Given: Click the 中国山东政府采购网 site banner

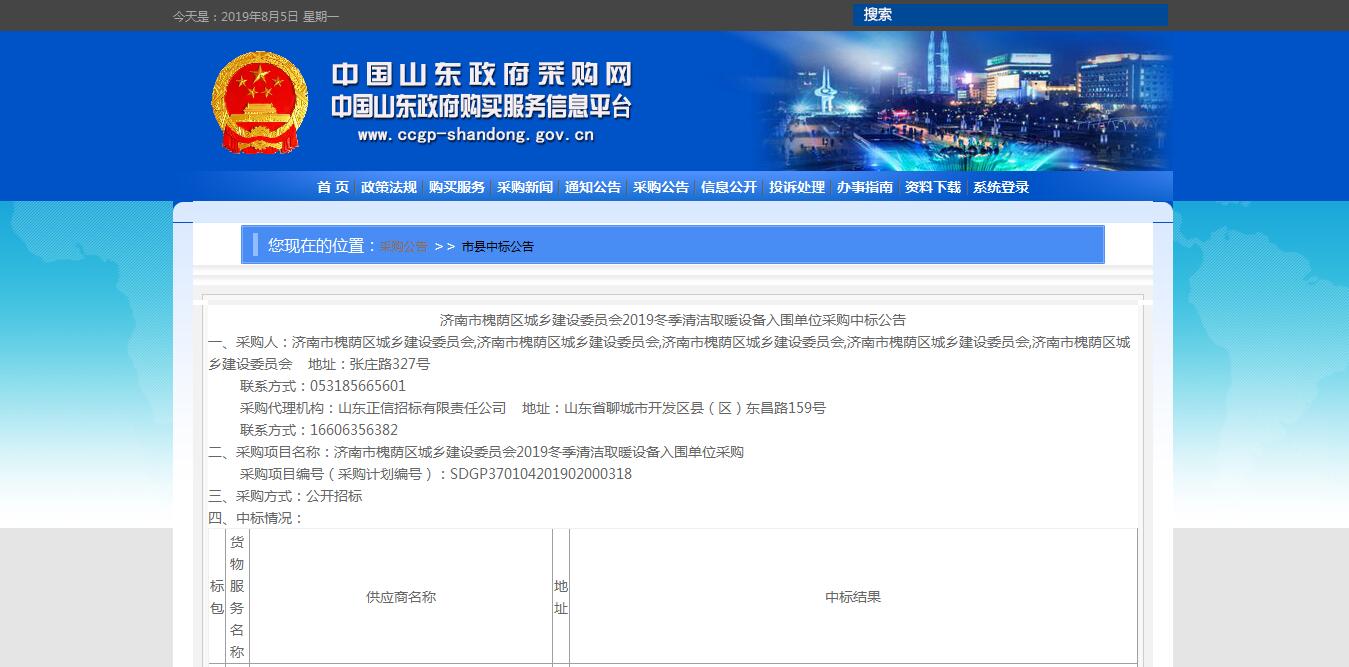Looking at the screenshot, I should tap(484, 73).
